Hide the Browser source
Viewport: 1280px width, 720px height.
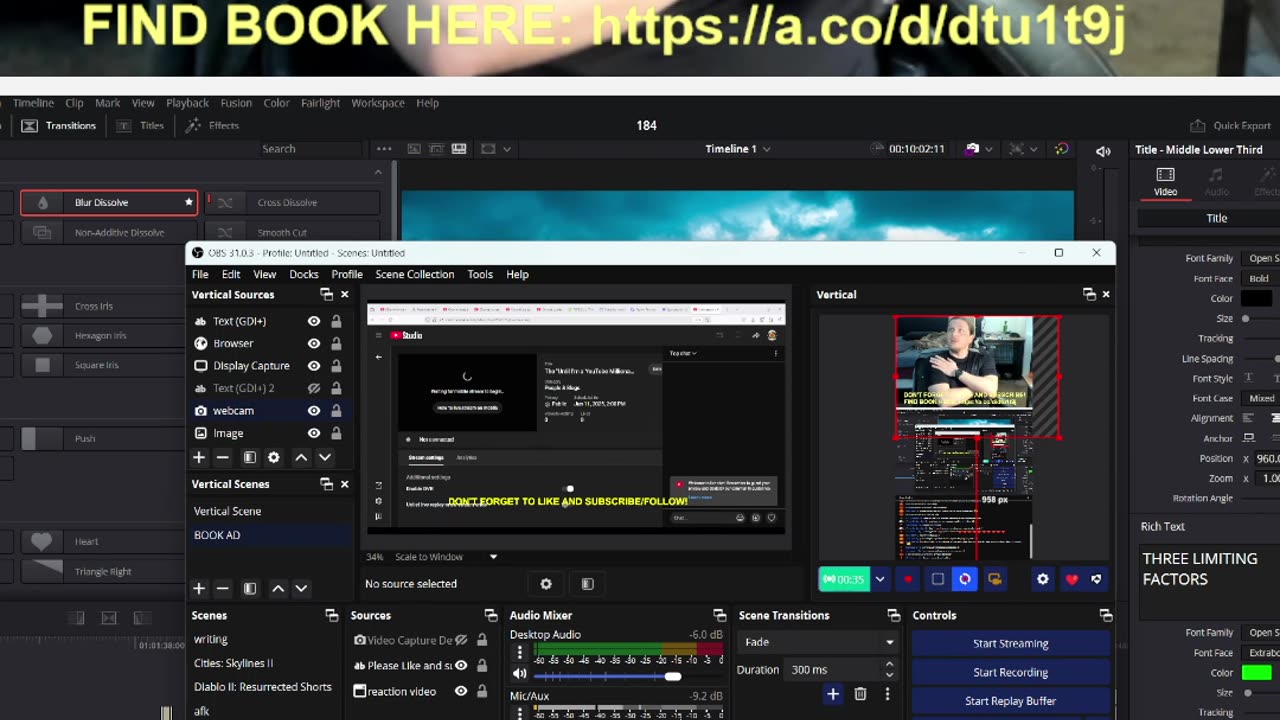tap(314, 343)
